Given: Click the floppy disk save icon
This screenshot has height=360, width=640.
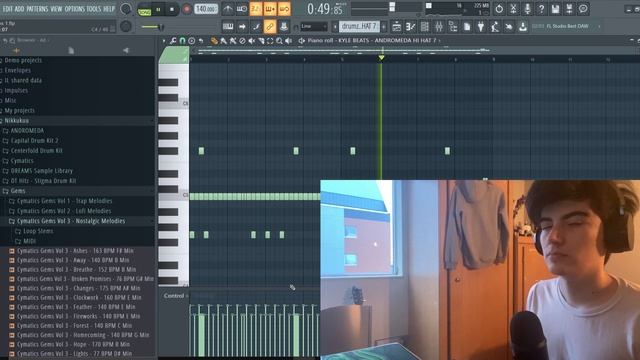Looking at the screenshot, I should [555, 9].
